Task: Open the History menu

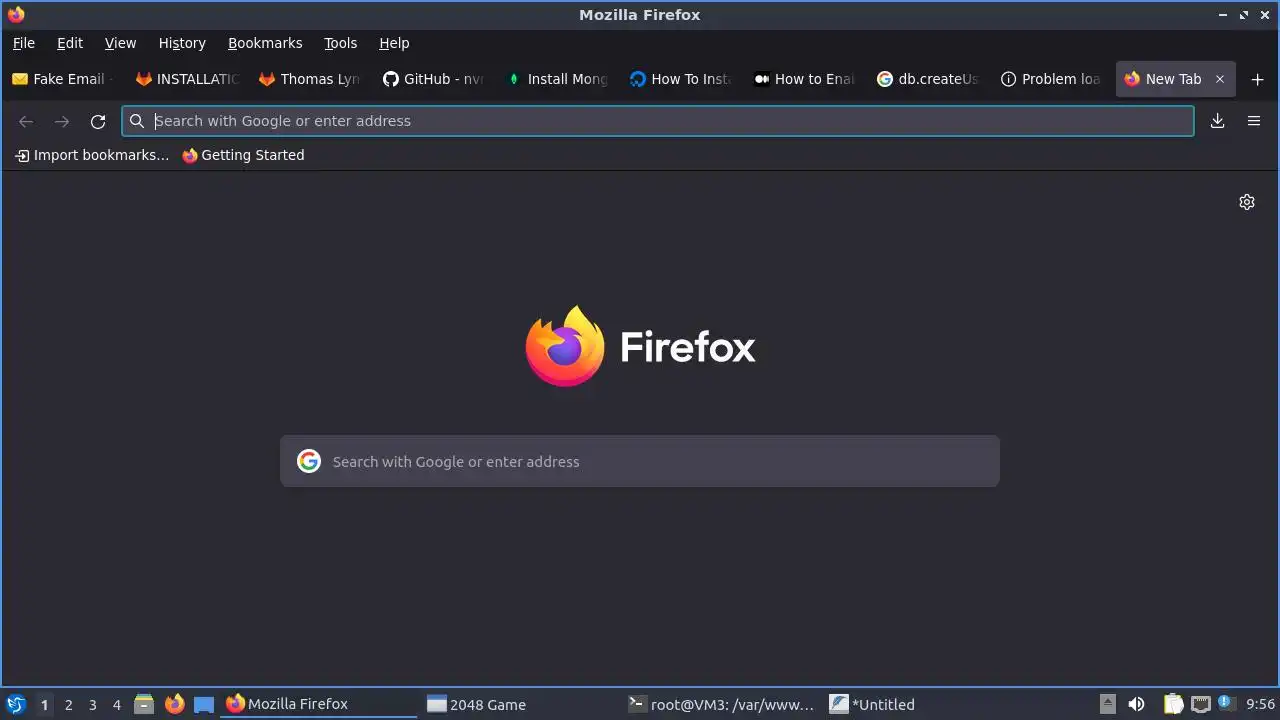Action: [182, 43]
